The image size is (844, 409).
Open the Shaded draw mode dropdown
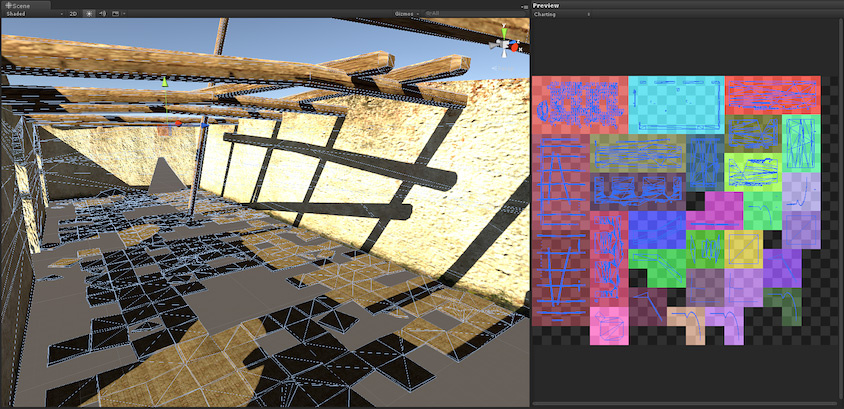pyautogui.click(x=30, y=14)
